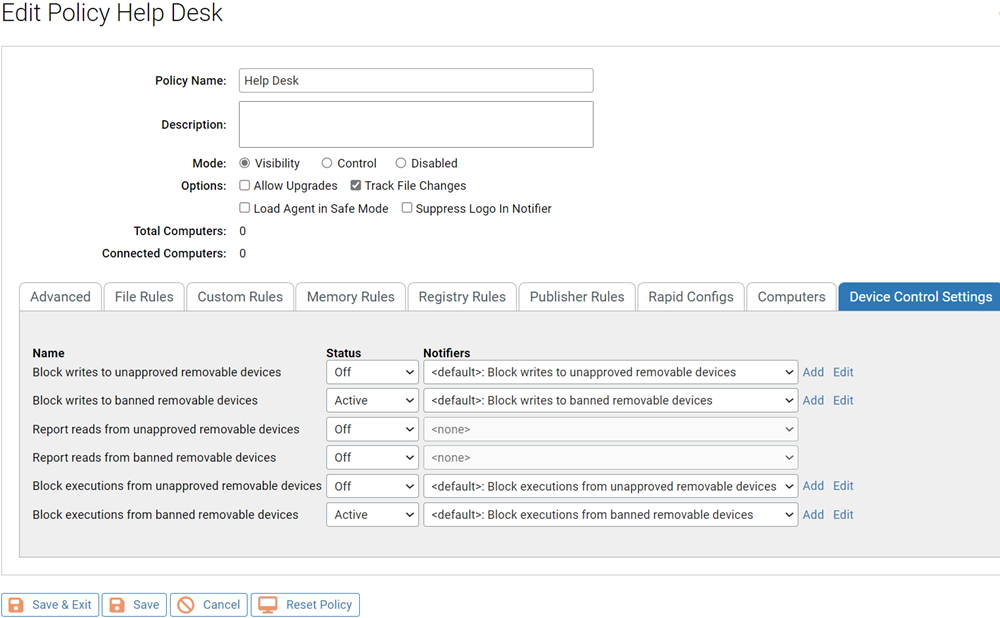Check Suppress Logo In Notifier
Viewport: 1000px width, 618px height.
(407, 208)
